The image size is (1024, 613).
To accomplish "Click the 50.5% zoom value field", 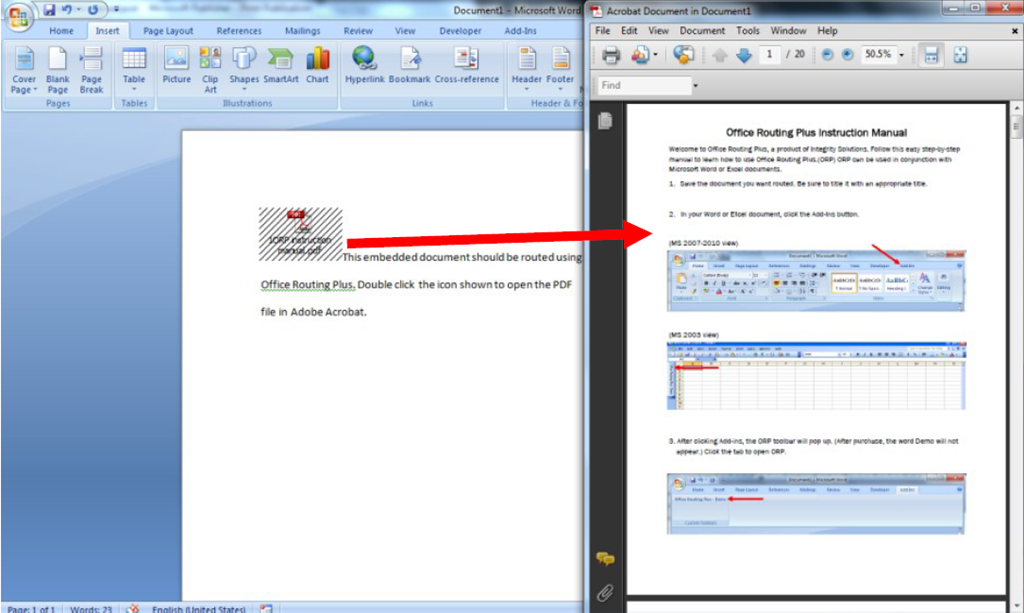I will click(878, 55).
